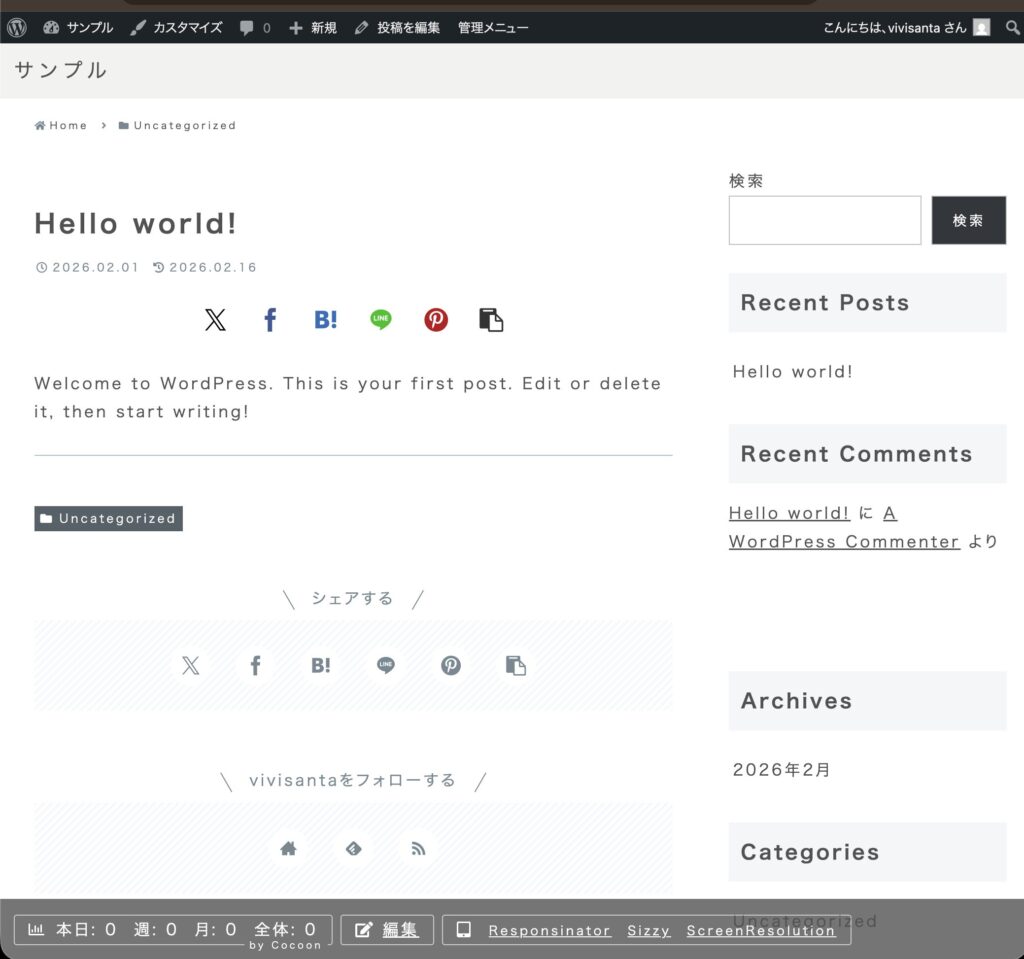
Task: Copy the post URL with the clipboard icon
Action: tap(491, 320)
